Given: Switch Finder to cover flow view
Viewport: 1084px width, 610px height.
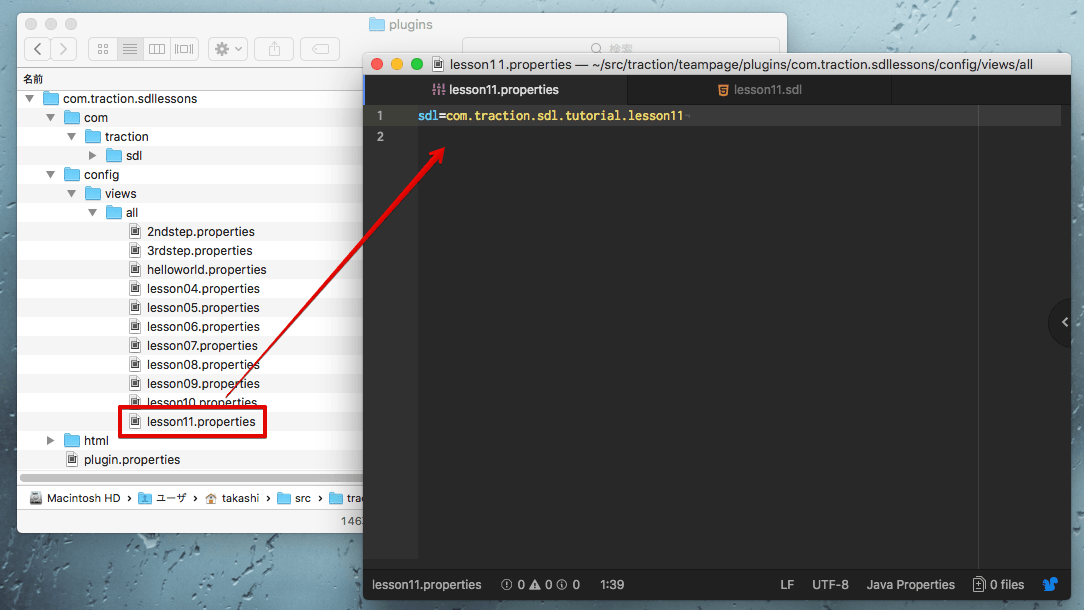Looking at the screenshot, I should pos(184,49).
